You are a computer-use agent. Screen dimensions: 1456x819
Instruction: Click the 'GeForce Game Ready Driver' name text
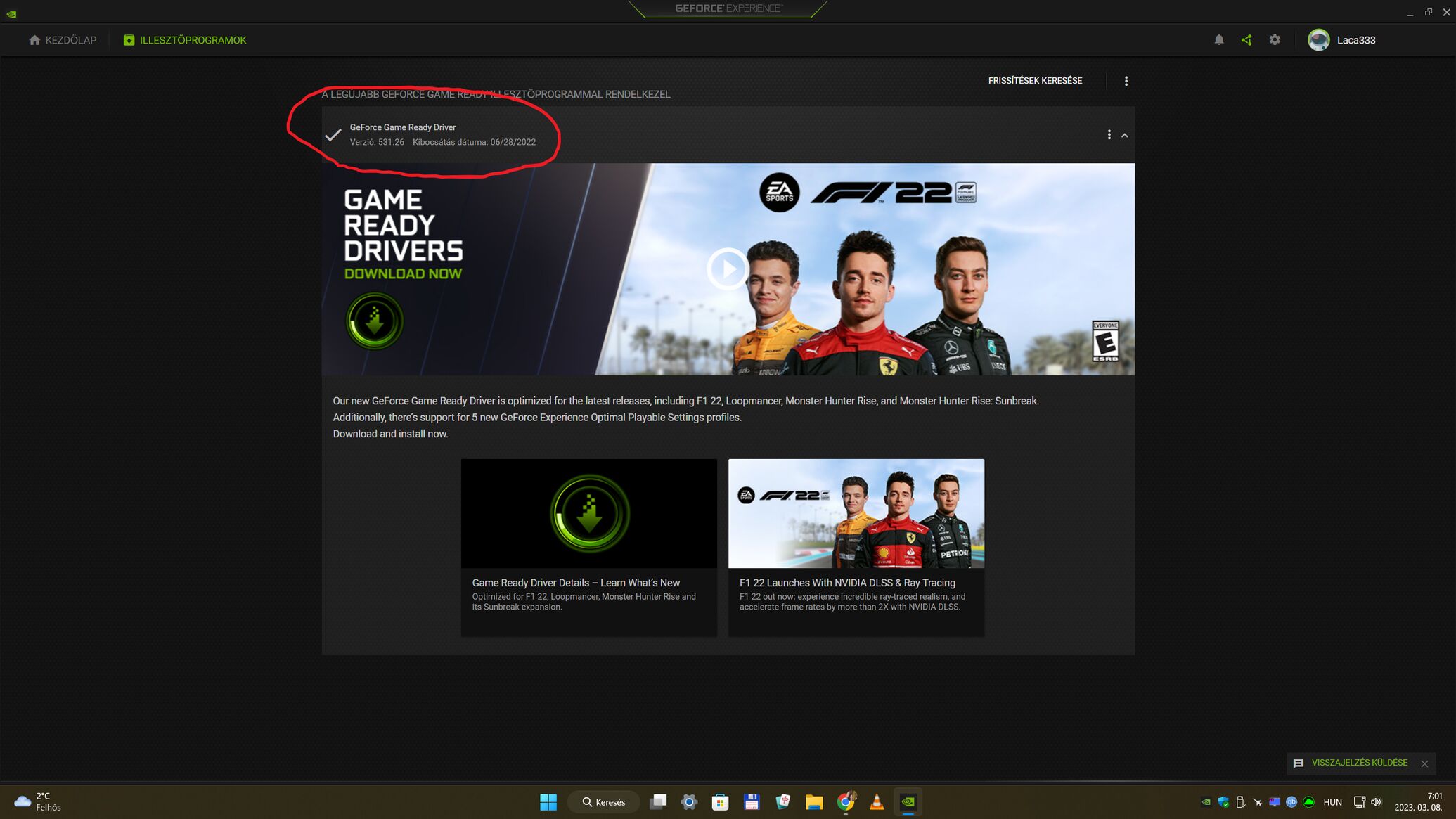click(x=403, y=127)
